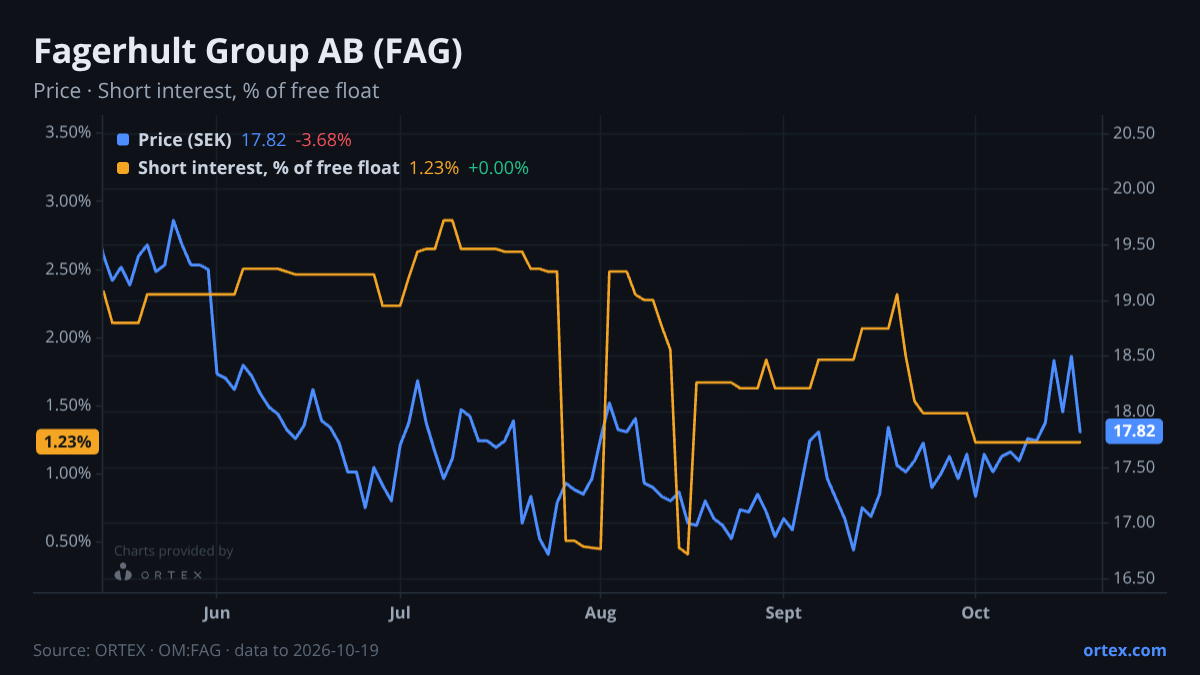Click the Sept label on time axis

click(x=783, y=613)
